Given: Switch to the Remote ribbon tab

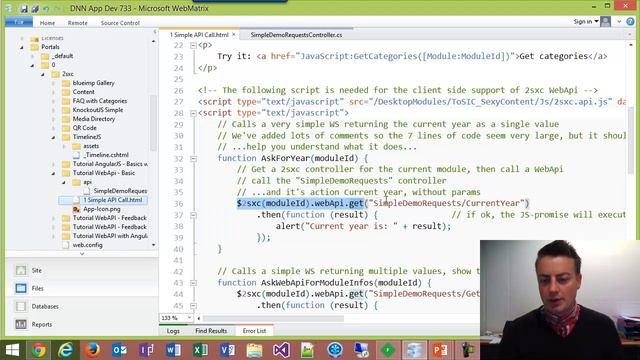Looking at the screenshot, I should click(x=78, y=23).
